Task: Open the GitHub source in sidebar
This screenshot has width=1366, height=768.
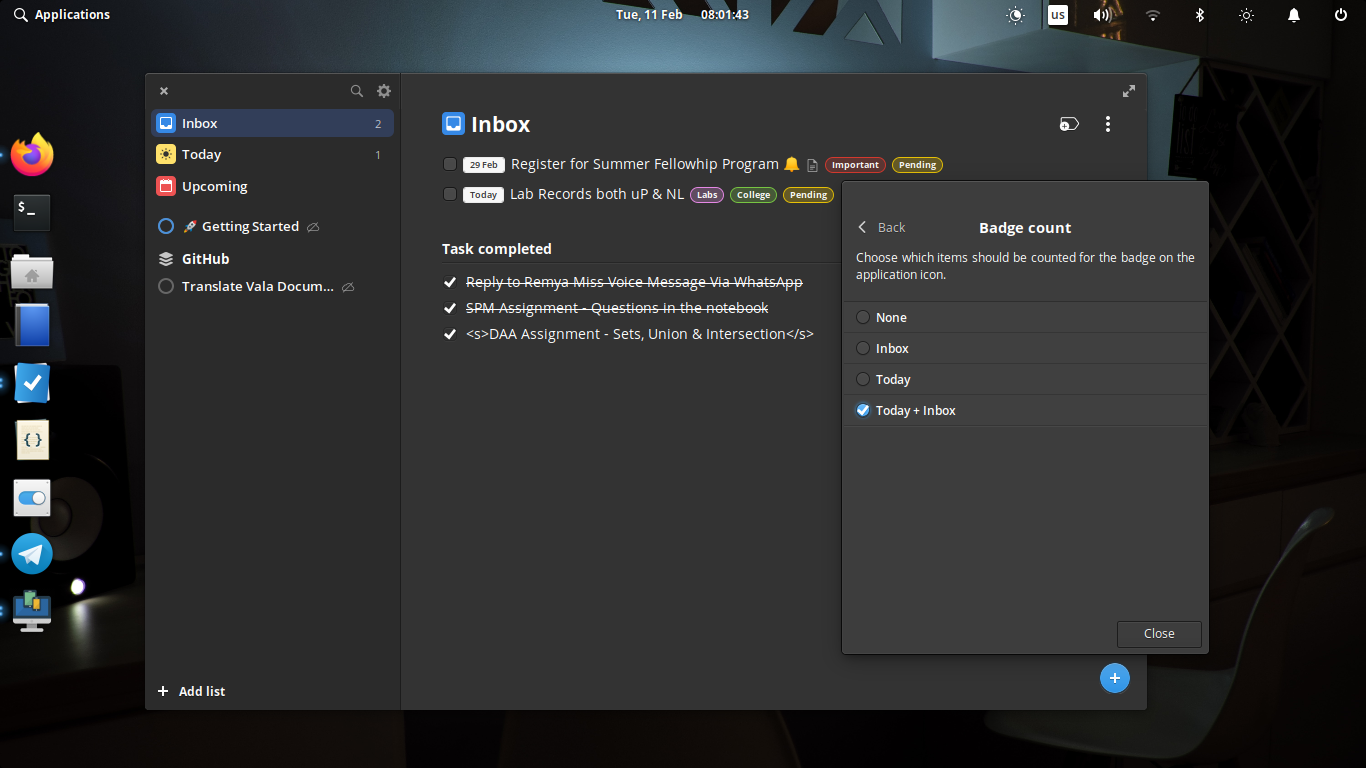Action: [x=272, y=258]
